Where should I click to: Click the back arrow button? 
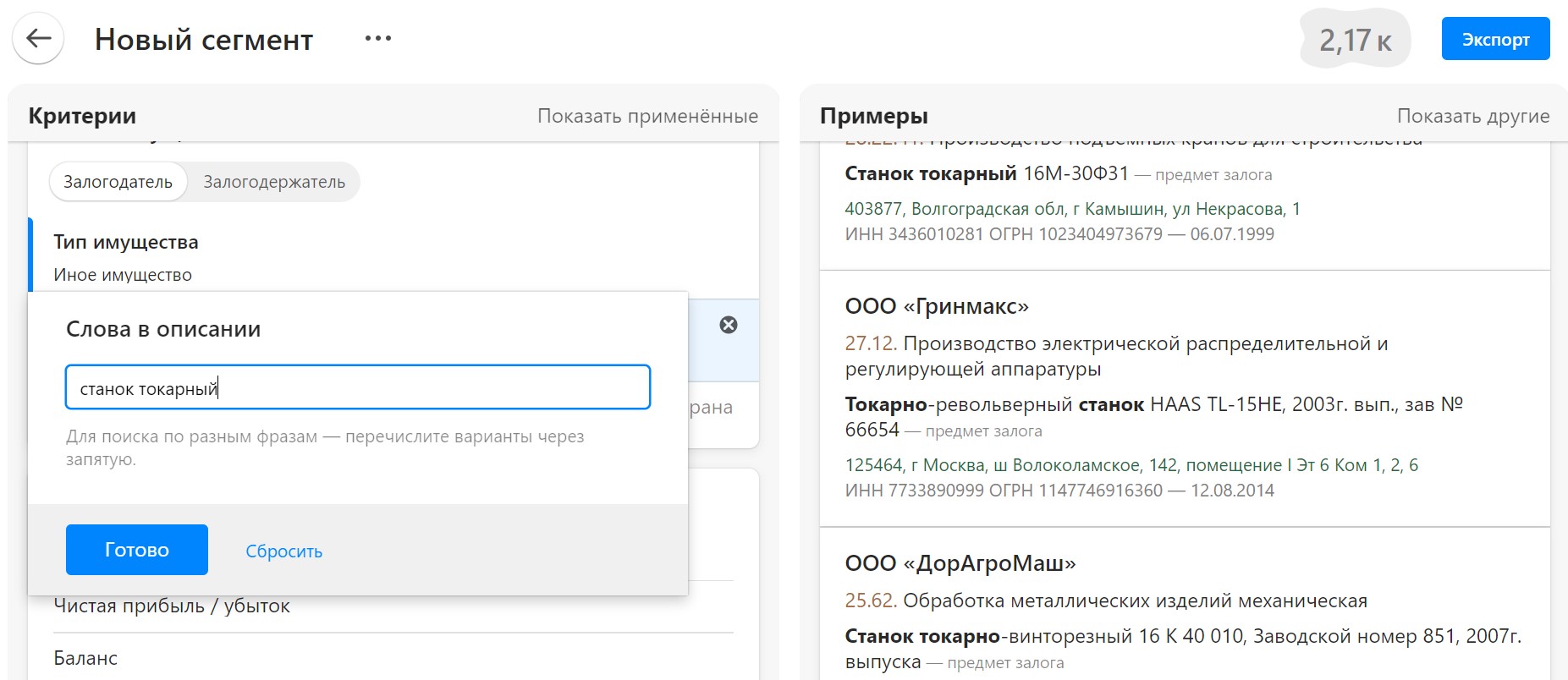pos(38,39)
